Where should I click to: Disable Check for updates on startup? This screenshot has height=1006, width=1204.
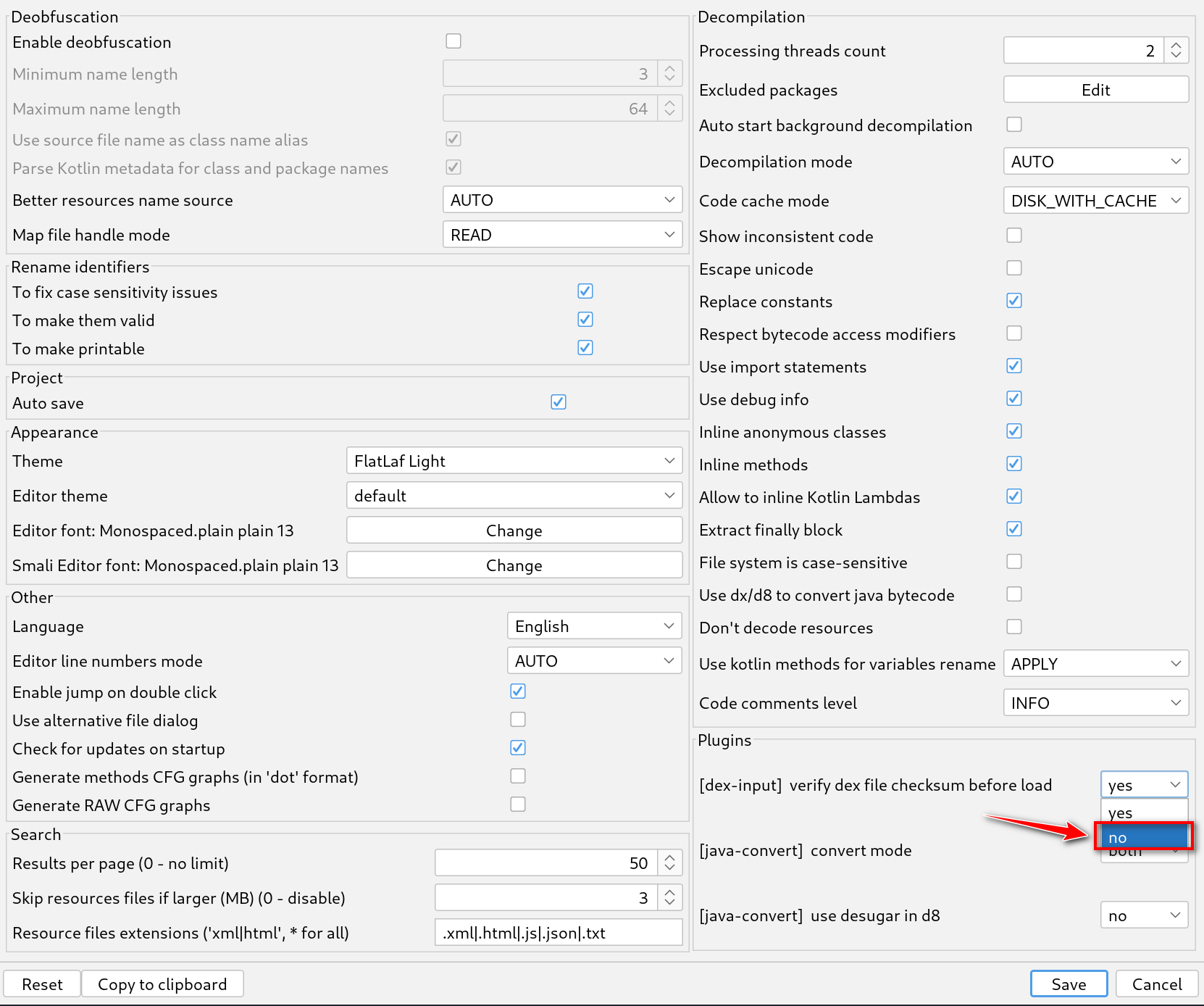517,748
